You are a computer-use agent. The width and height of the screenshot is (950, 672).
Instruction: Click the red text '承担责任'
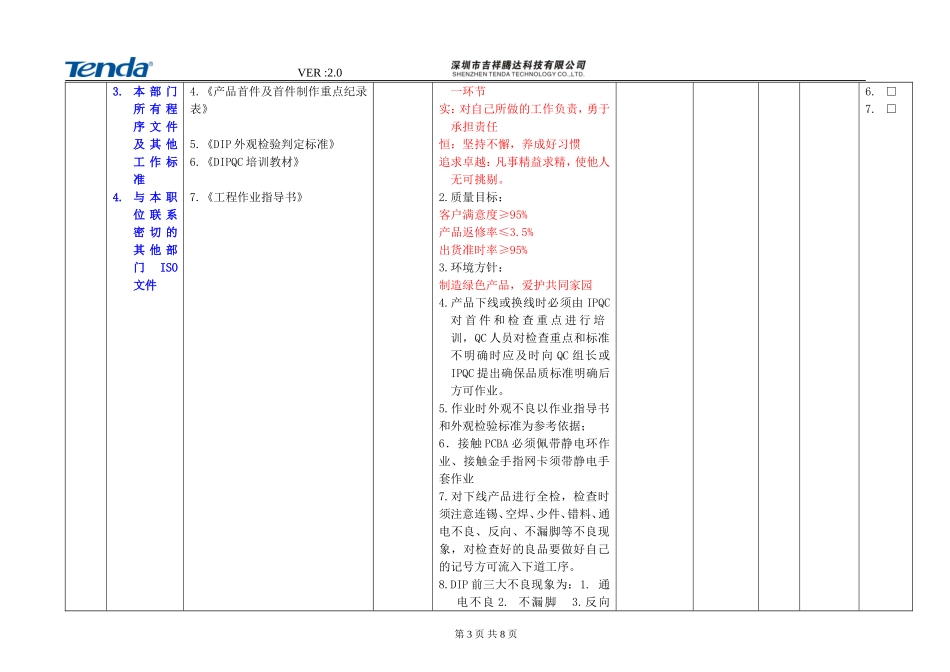[474, 127]
